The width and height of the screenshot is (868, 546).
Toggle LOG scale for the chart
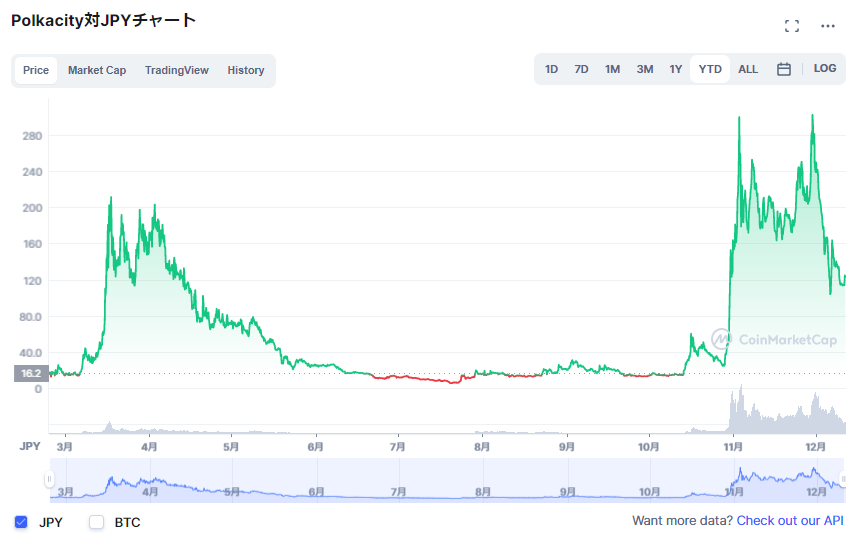(x=825, y=68)
